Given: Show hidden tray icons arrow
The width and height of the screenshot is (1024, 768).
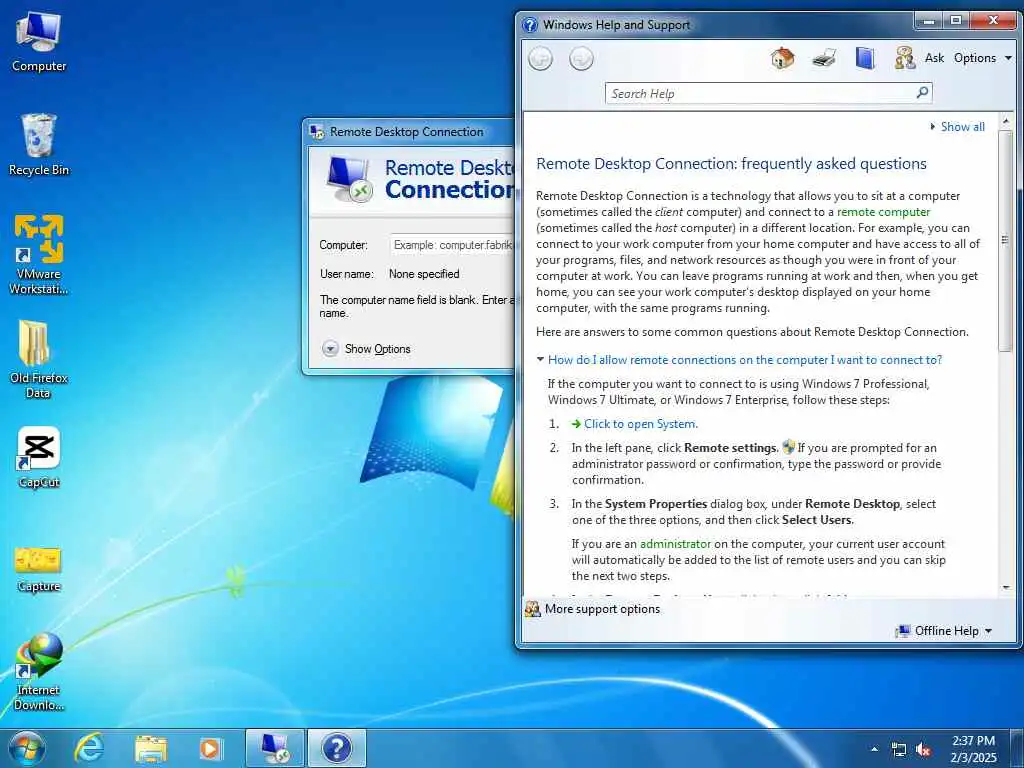Looking at the screenshot, I should coord(874,749).
